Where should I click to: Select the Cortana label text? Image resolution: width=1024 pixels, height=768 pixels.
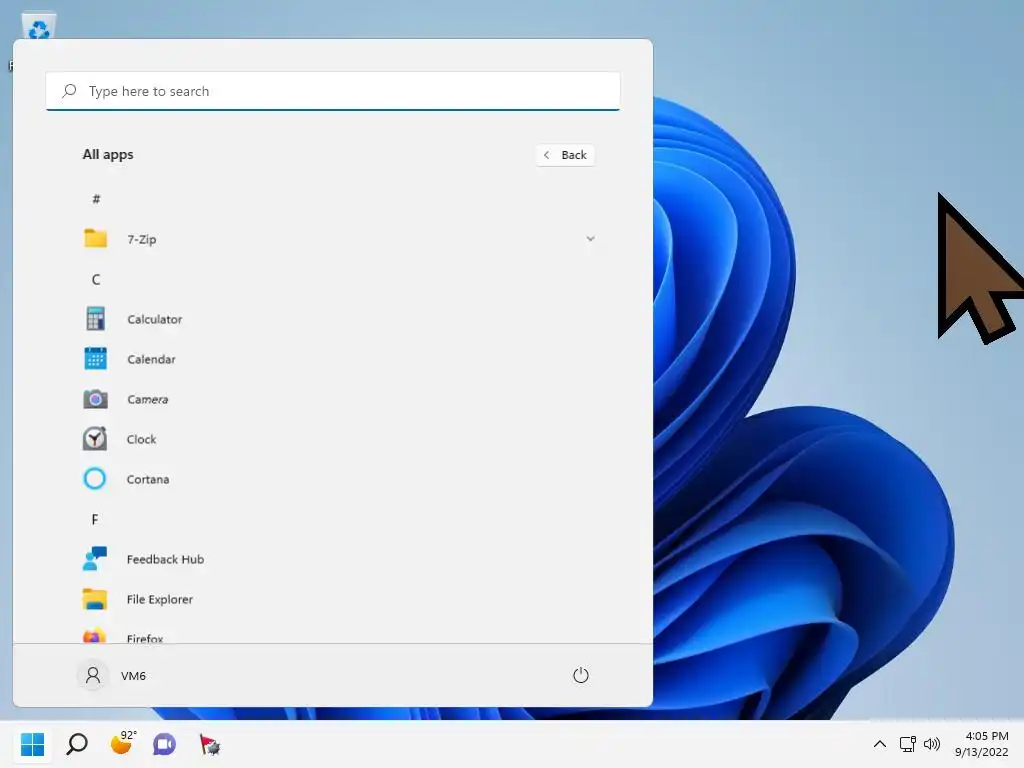[x=148, y=479]
